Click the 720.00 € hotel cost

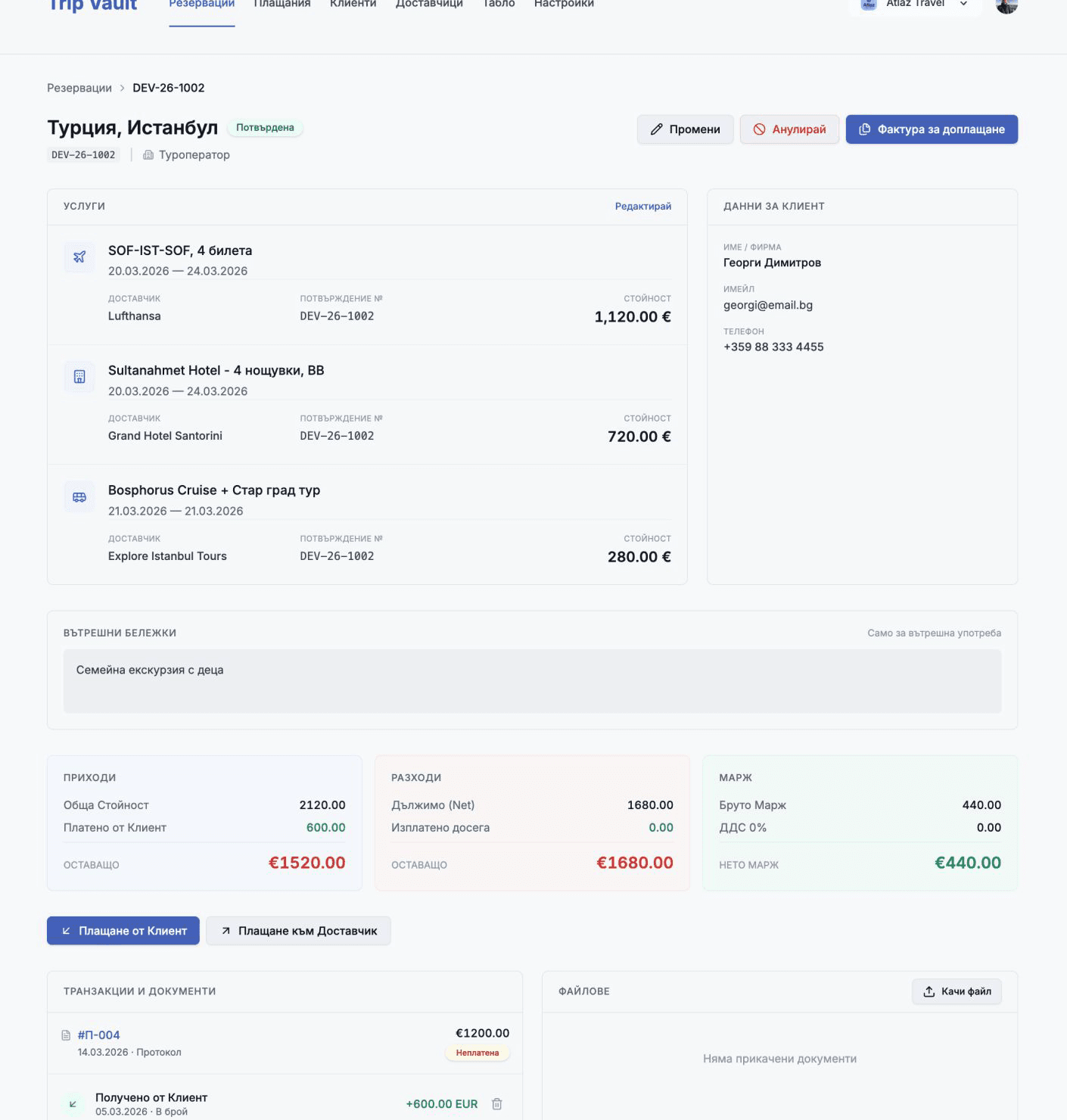coord(639,437)
